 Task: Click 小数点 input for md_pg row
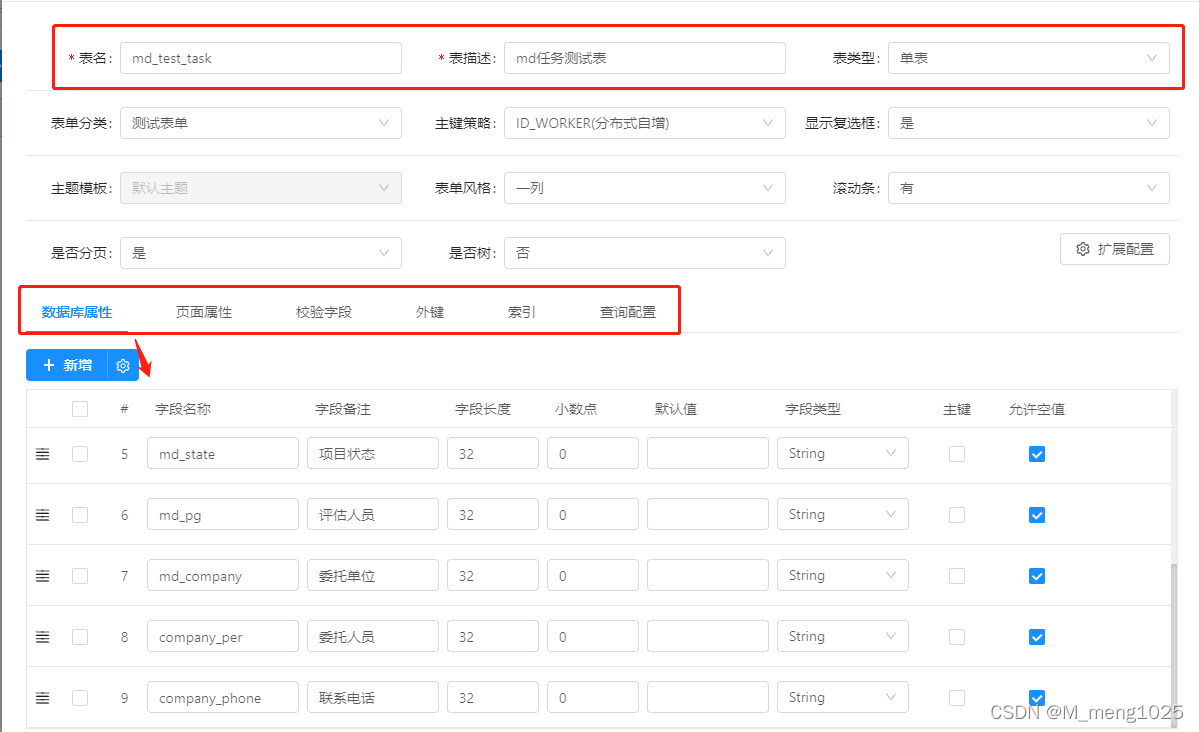(x=593, y=515)
